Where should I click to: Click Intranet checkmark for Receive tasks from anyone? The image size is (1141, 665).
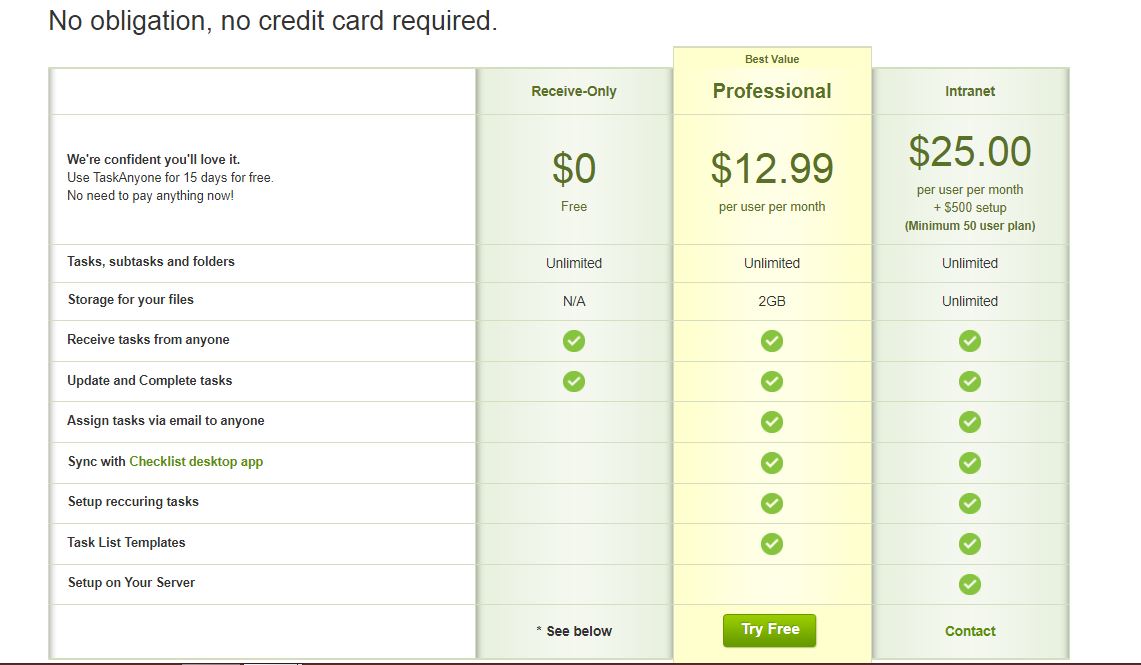970,341
